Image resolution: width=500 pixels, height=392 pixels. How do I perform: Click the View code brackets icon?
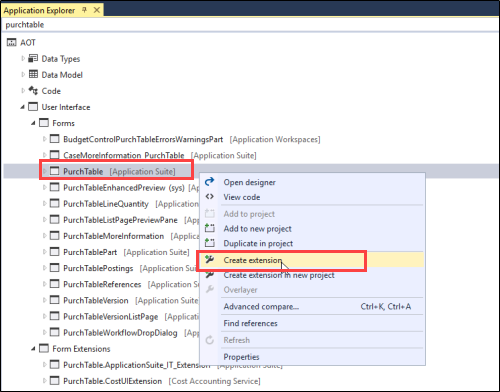209,197
